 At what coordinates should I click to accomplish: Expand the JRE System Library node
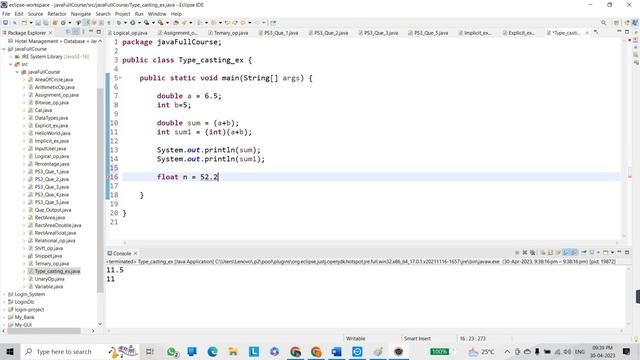tap(11, 57)
